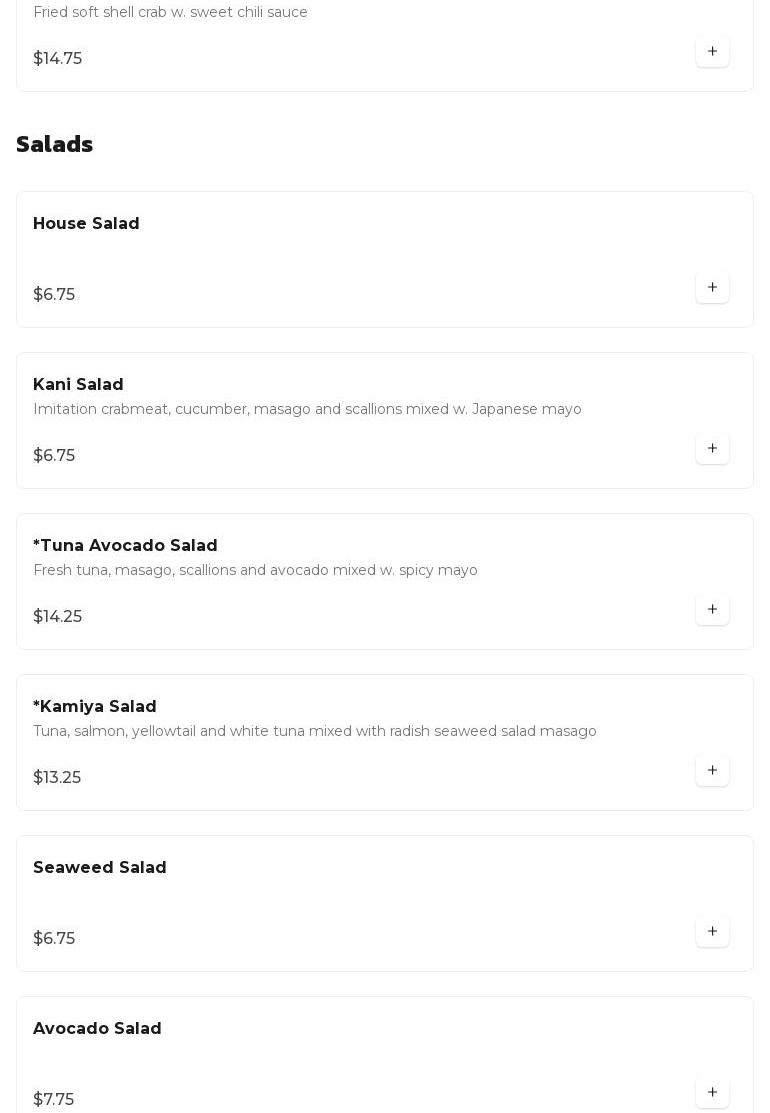770x1113 pixels.
Task: Add Seaweed Salad to the order
Action: [x=712, y=932]
